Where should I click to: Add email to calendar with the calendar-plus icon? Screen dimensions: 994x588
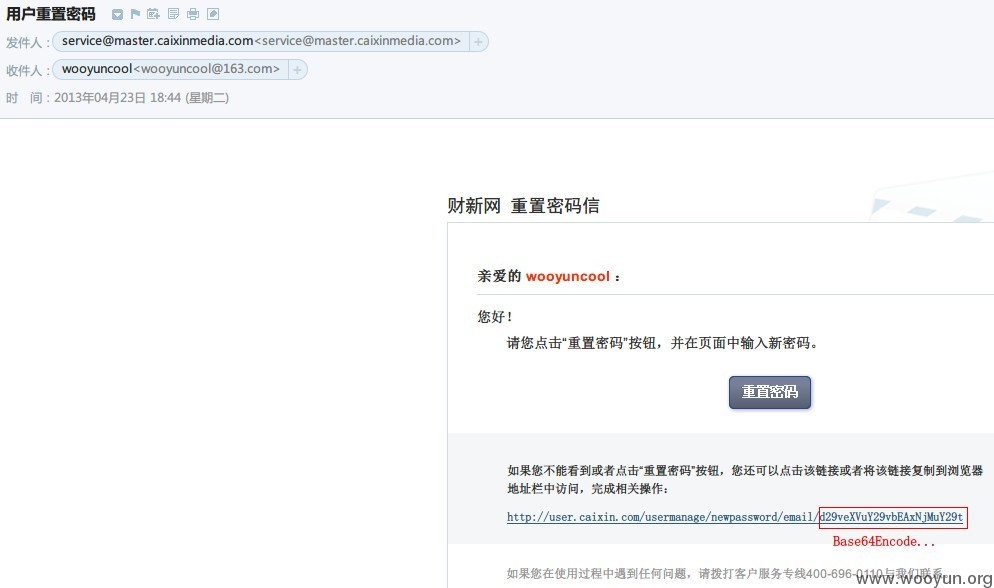pyautogui.click(x=153, y=13)
